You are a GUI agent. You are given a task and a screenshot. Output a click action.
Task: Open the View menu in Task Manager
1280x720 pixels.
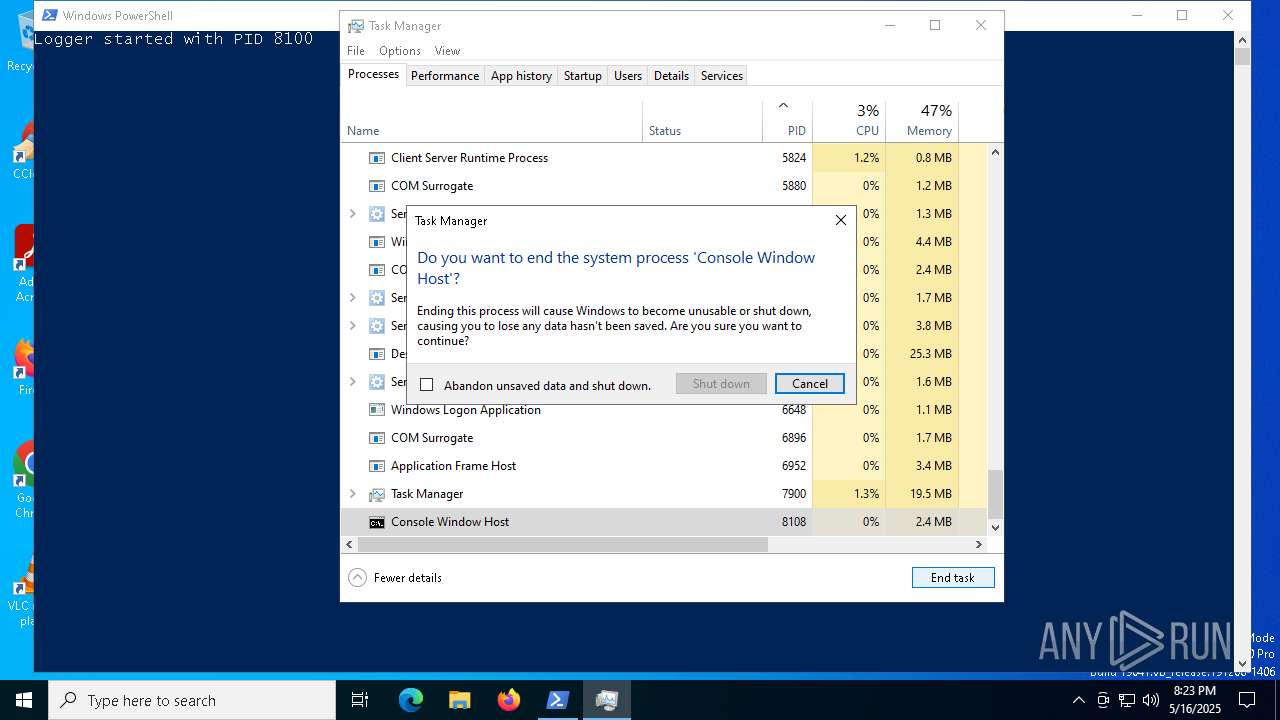click(447, 51)
